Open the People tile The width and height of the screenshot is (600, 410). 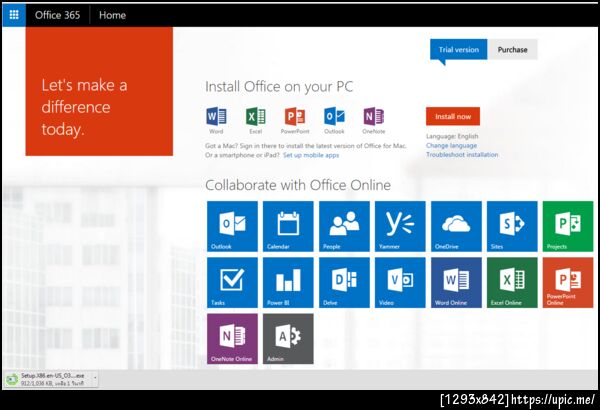pos(344,226)
